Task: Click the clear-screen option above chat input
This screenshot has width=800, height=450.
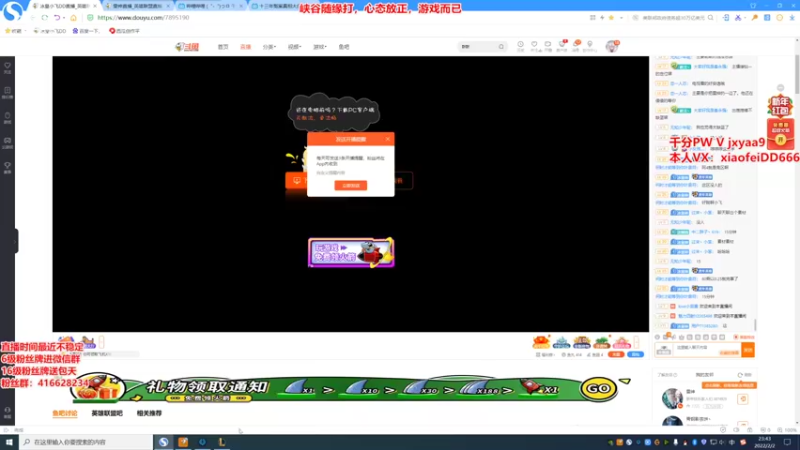Action: point(744,337)
